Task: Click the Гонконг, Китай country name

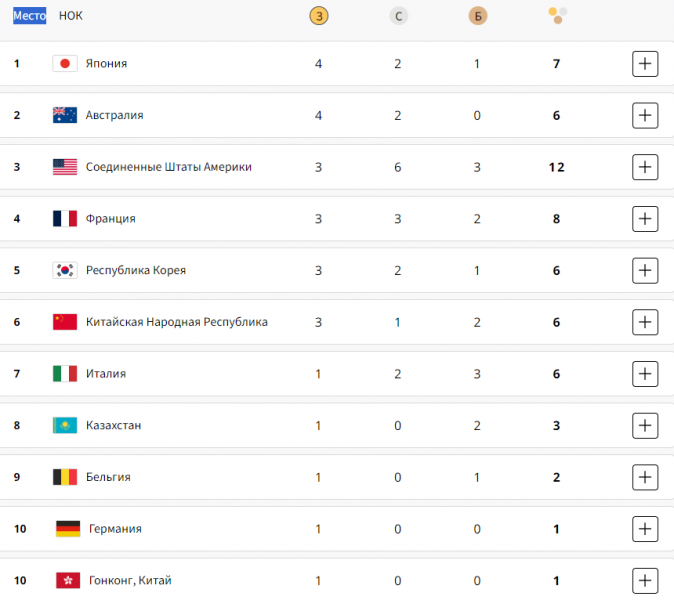Action: tap(130, 580)
